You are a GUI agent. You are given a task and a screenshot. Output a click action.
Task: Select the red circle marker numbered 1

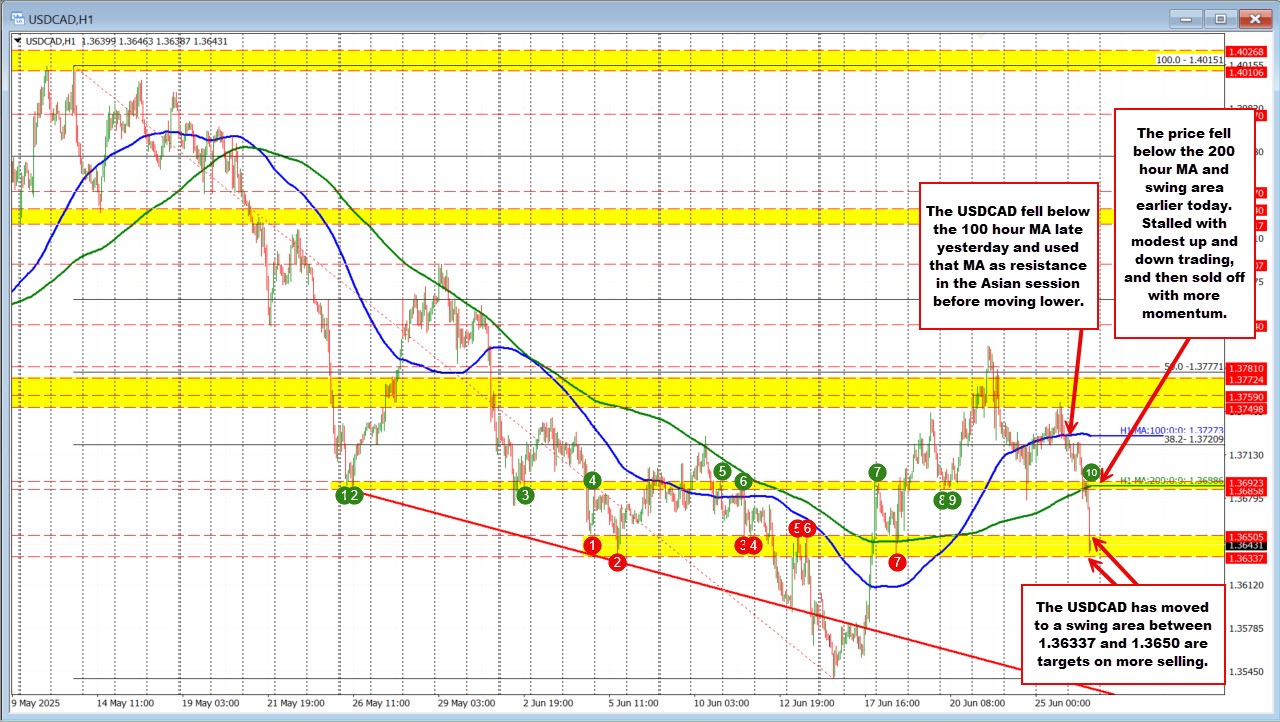pos(593,545)
